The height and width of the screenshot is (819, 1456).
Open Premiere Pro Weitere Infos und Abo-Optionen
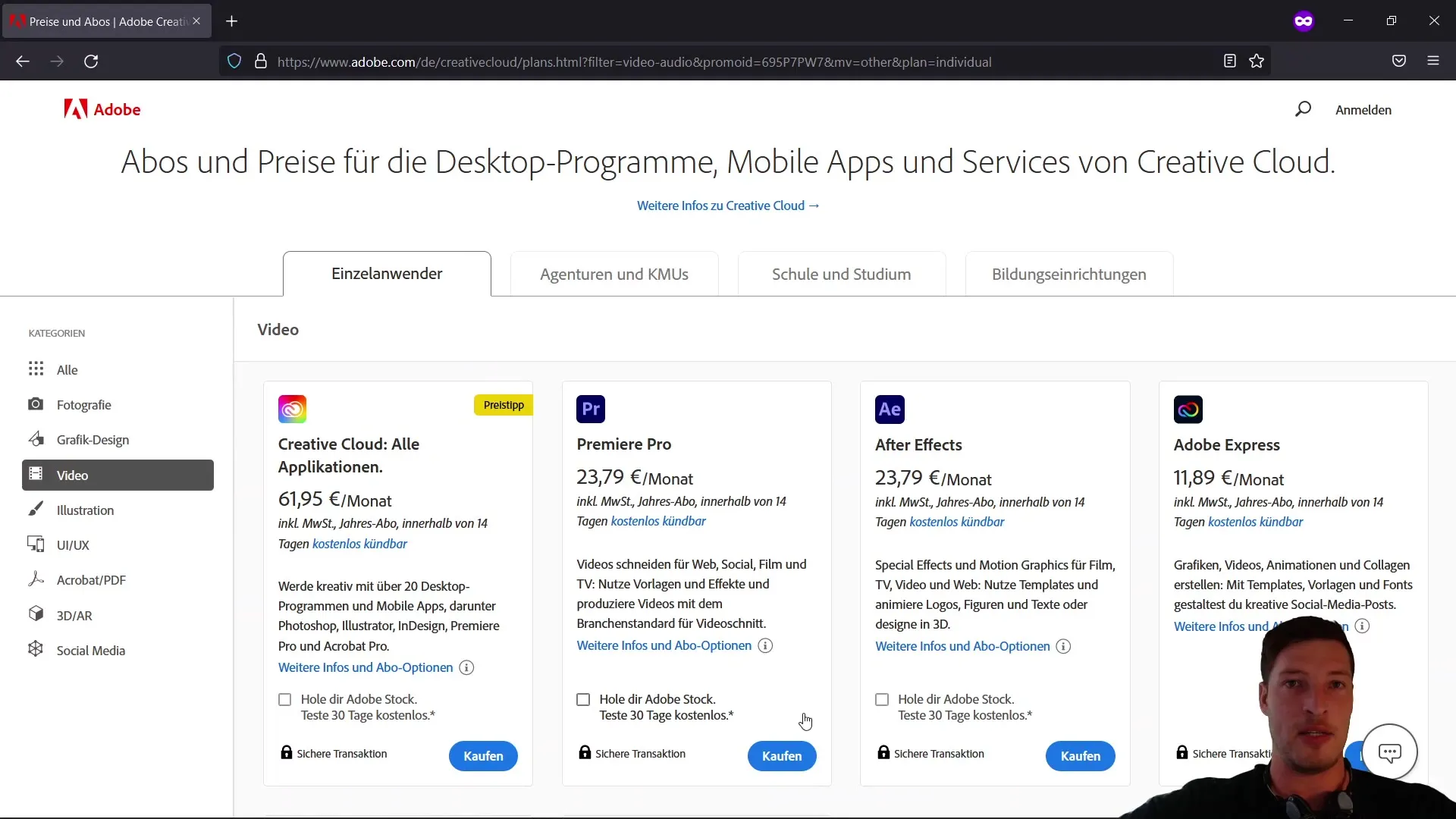click(x=664, y=645)
